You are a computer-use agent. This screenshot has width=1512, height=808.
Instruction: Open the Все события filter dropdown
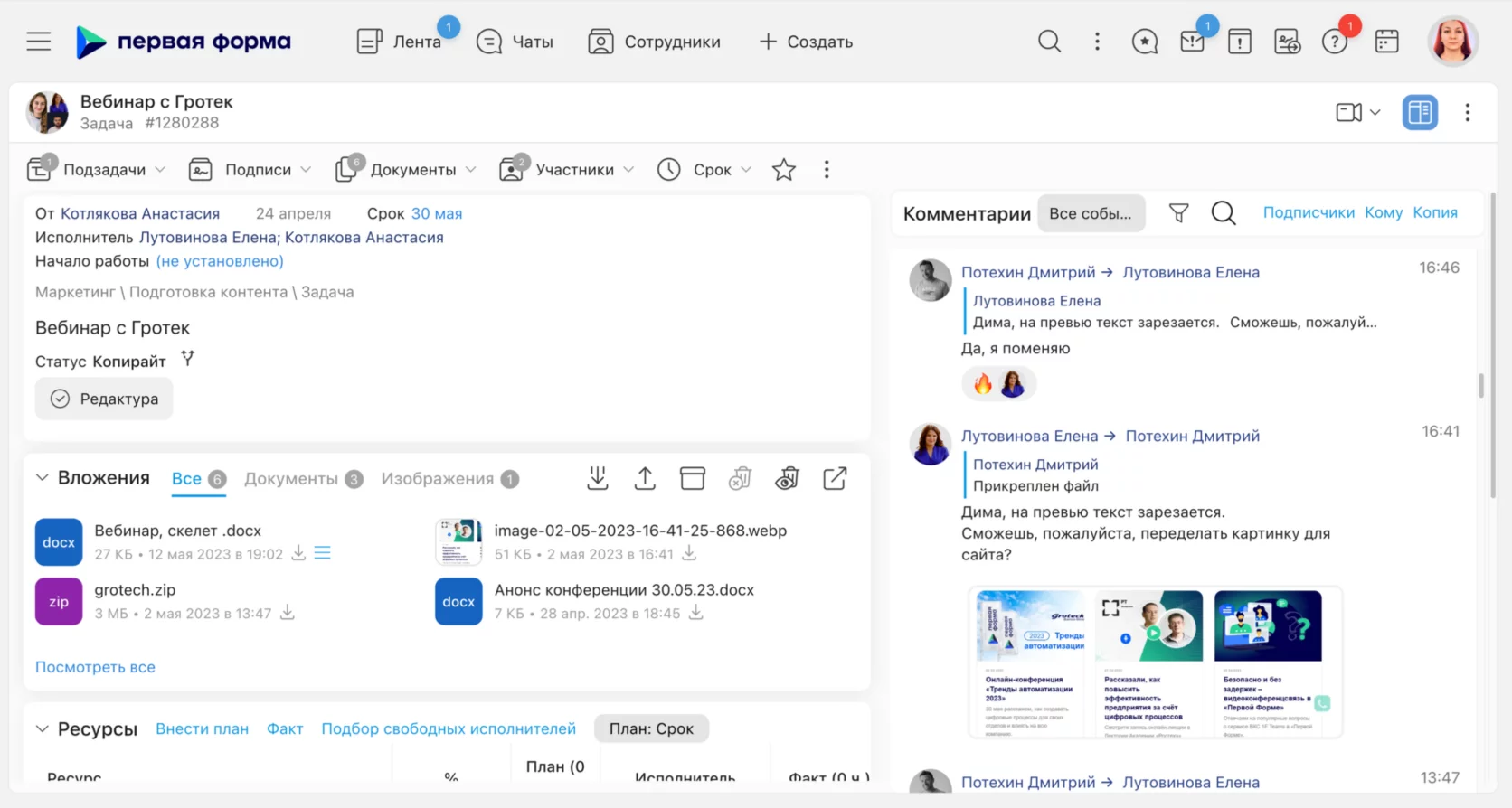click(1091, 213)
